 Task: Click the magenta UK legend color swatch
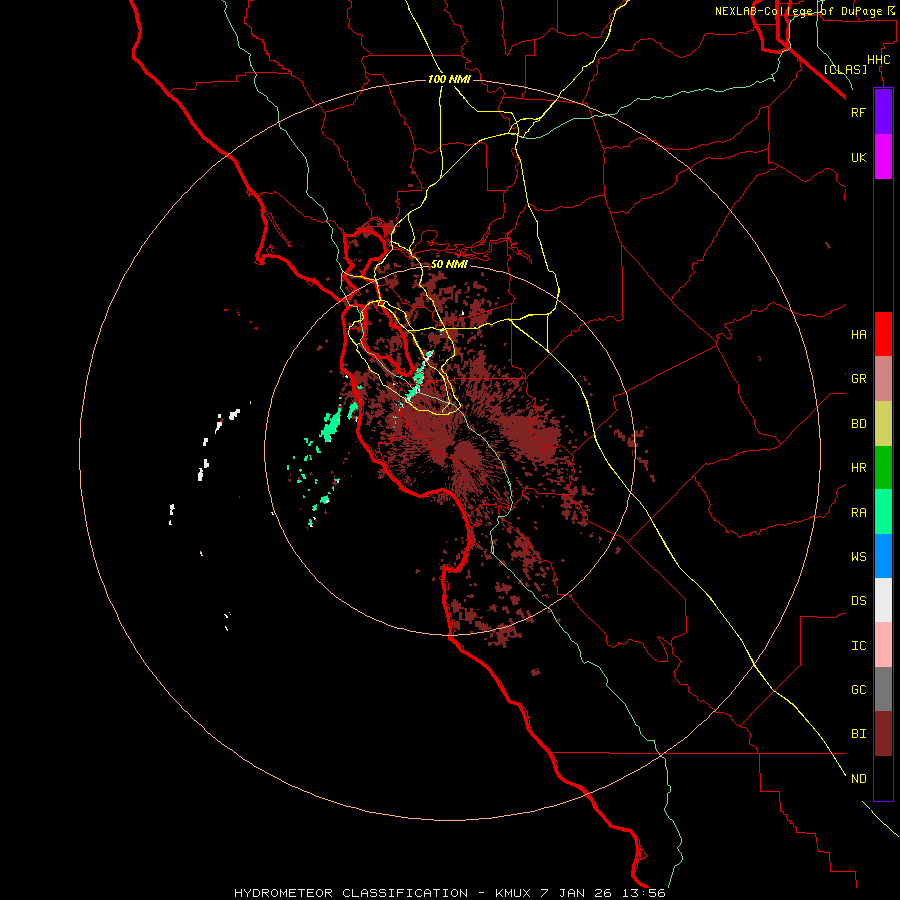click(883, 157)
